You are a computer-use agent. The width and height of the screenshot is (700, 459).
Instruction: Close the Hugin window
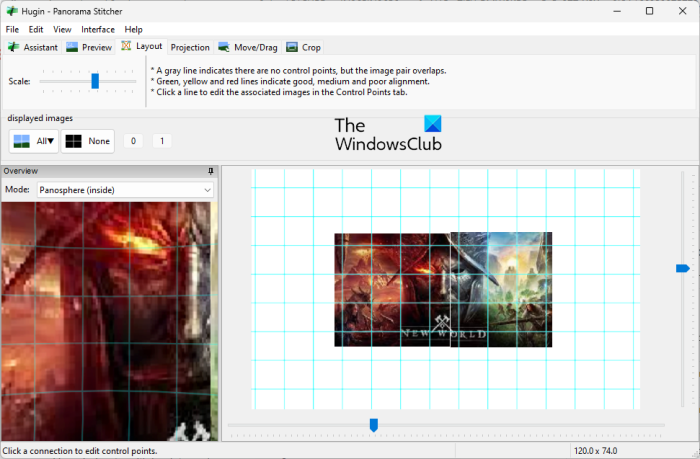click(x=683, y=11)
